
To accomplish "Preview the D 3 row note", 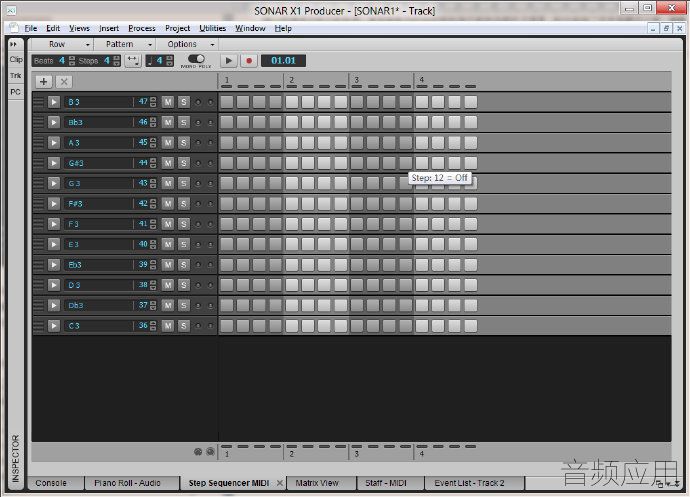I will tap(54, 285).
